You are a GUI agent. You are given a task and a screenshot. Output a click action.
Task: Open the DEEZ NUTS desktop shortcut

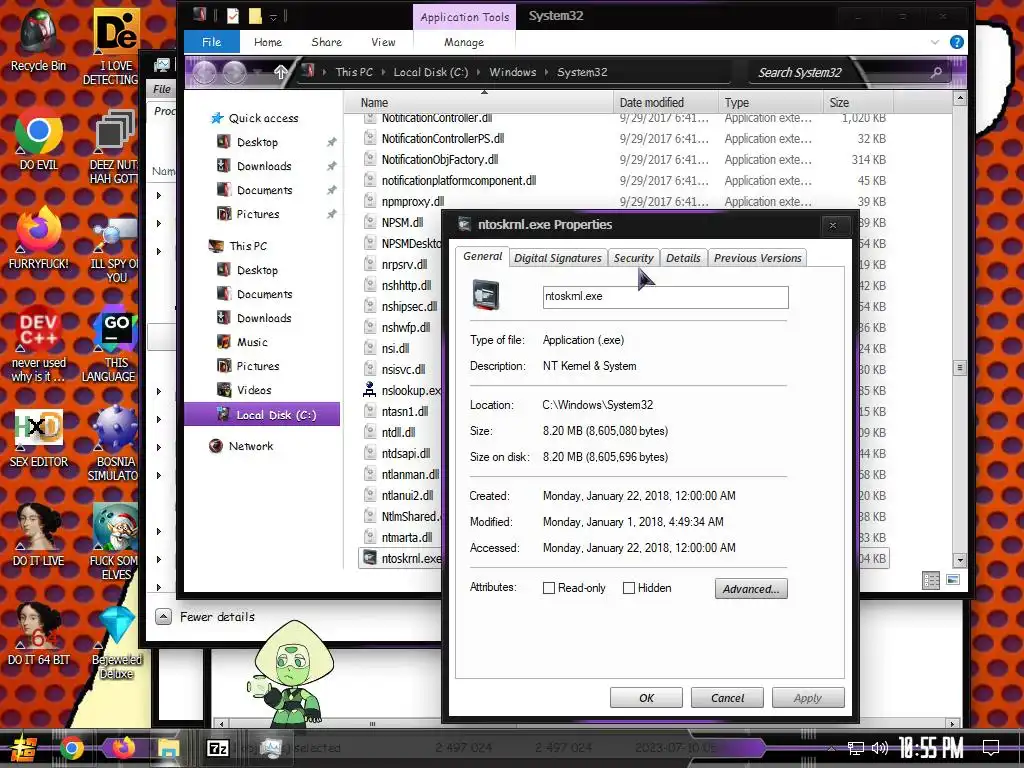click(114, 147)
